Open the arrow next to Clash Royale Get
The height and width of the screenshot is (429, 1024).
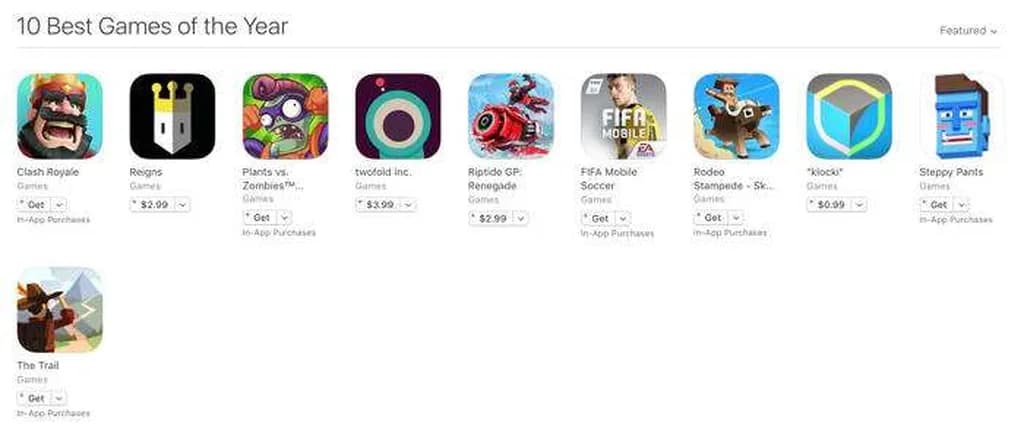pos(59,205)
